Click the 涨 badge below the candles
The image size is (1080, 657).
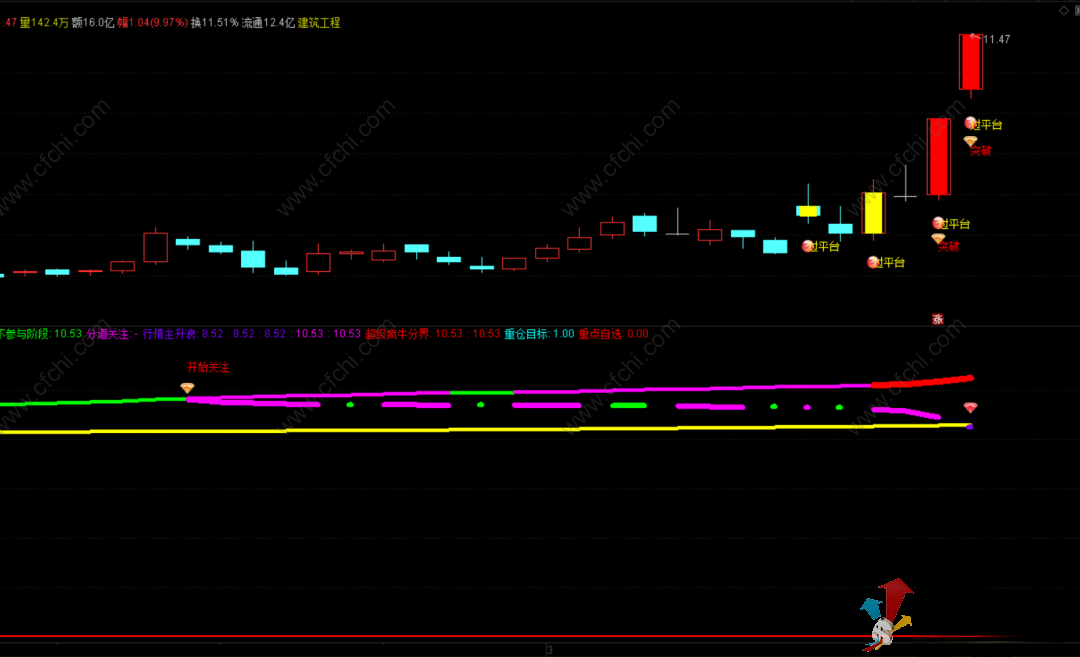click(x=937, y=319)
